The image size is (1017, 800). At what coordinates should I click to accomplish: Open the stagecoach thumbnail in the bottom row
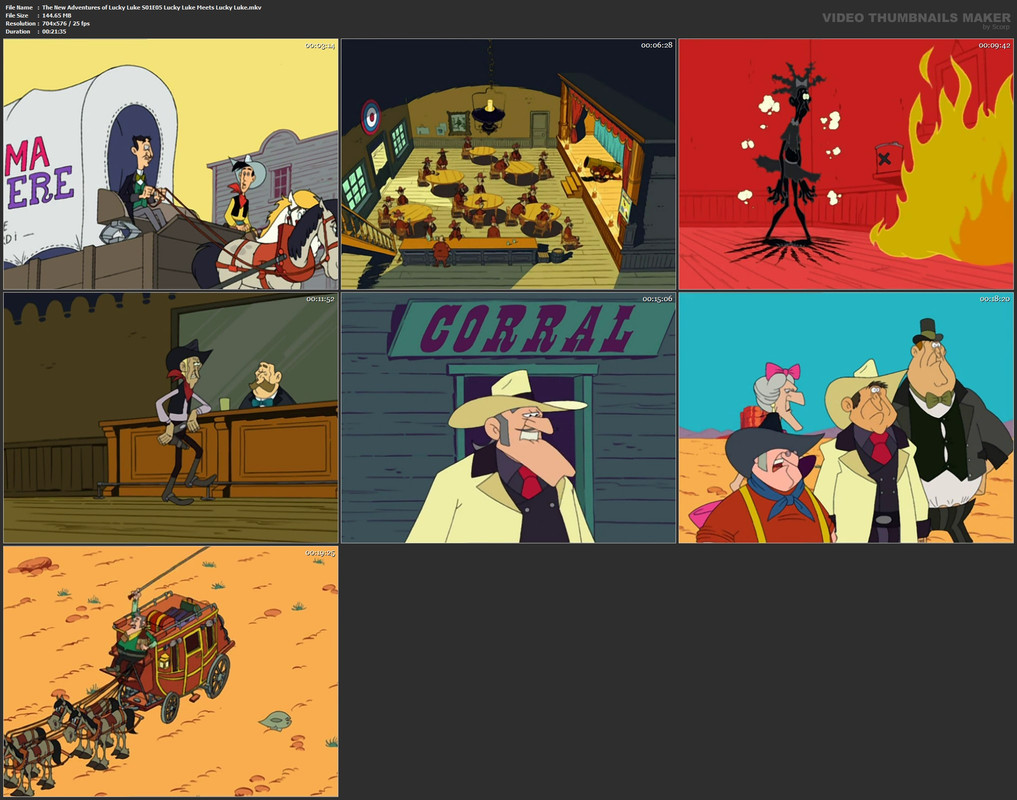[171, 672]
